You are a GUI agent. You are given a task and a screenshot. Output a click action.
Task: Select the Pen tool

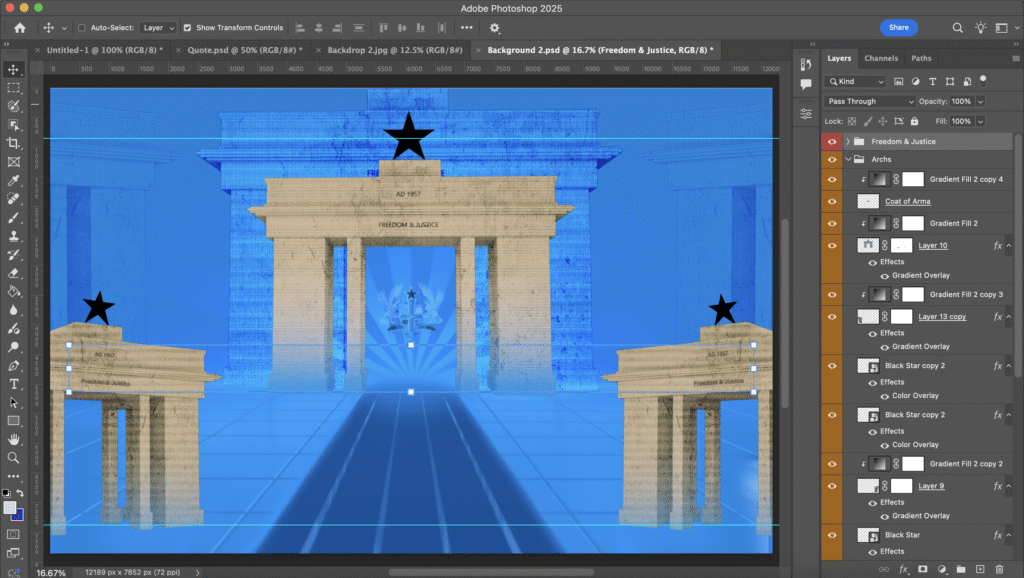tap(13, 366)
